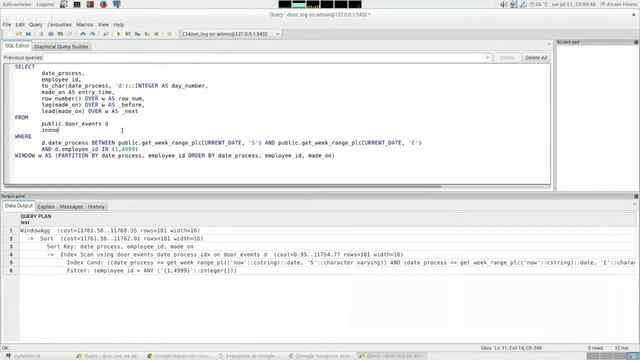The height and width of the screenshot is (360, 640).
Task: Click the Save file toolbar icon
Action: [x=28, y=34]
